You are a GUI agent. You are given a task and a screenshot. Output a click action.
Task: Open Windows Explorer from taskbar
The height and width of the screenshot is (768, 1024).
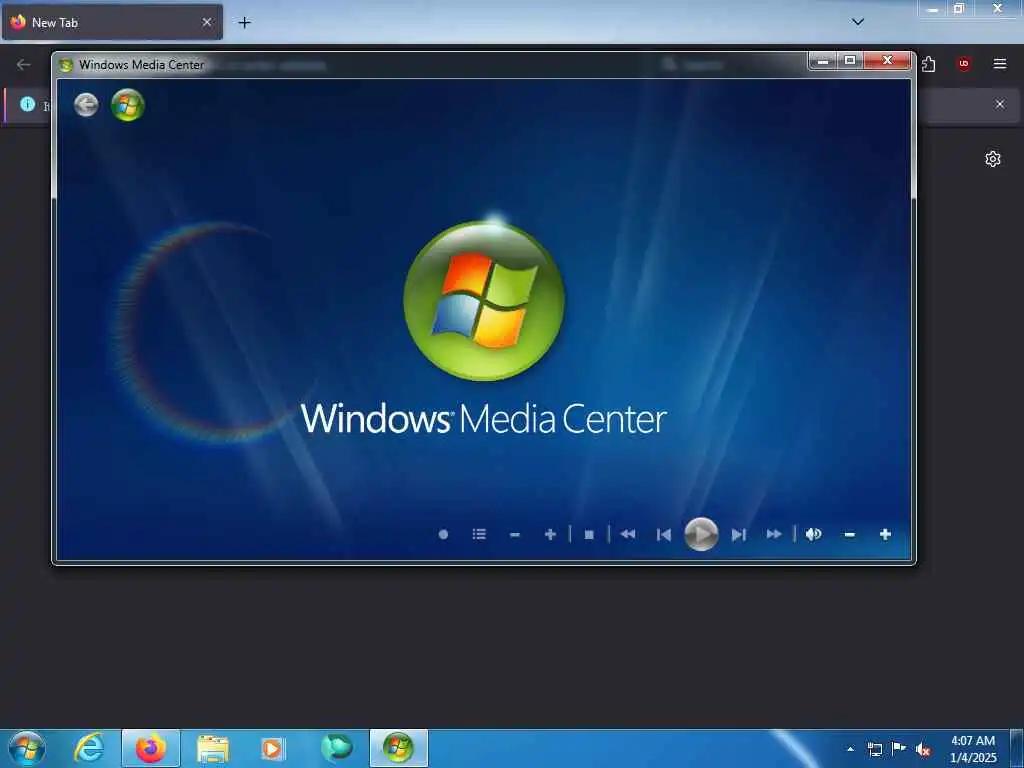point(212,748)
